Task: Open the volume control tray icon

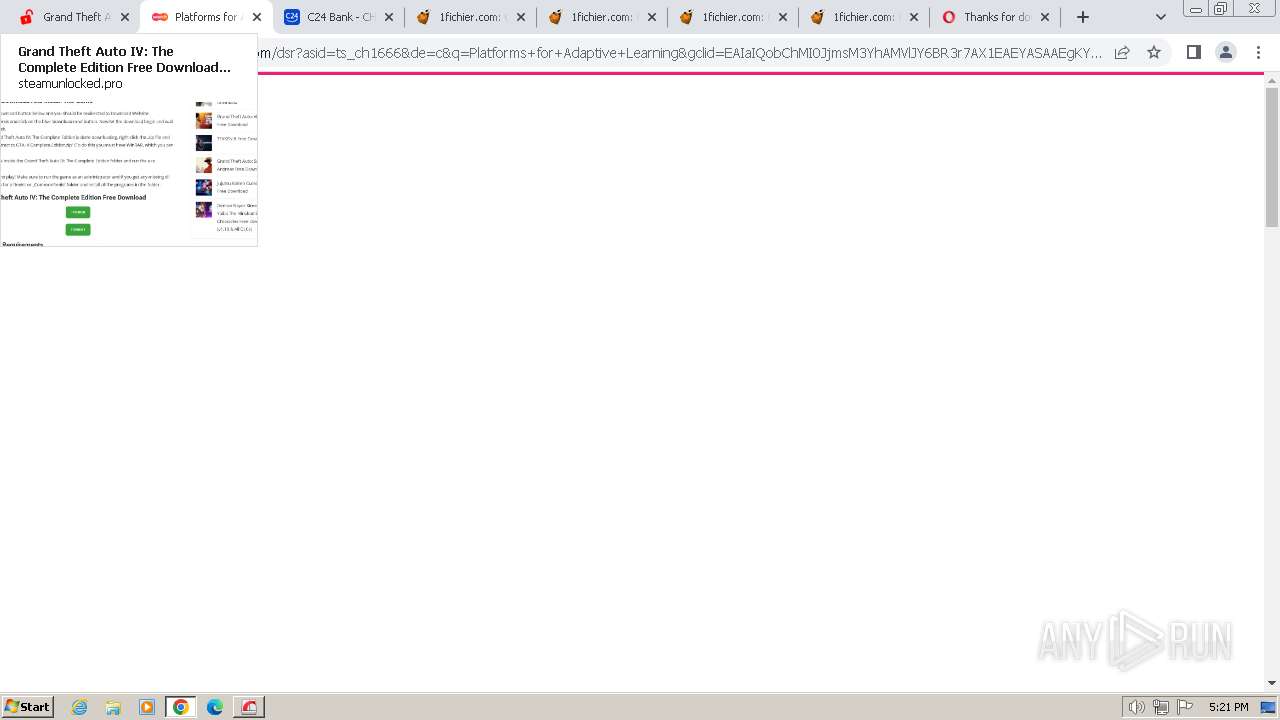Action: pyautogui.click(x=1136, y=707)
